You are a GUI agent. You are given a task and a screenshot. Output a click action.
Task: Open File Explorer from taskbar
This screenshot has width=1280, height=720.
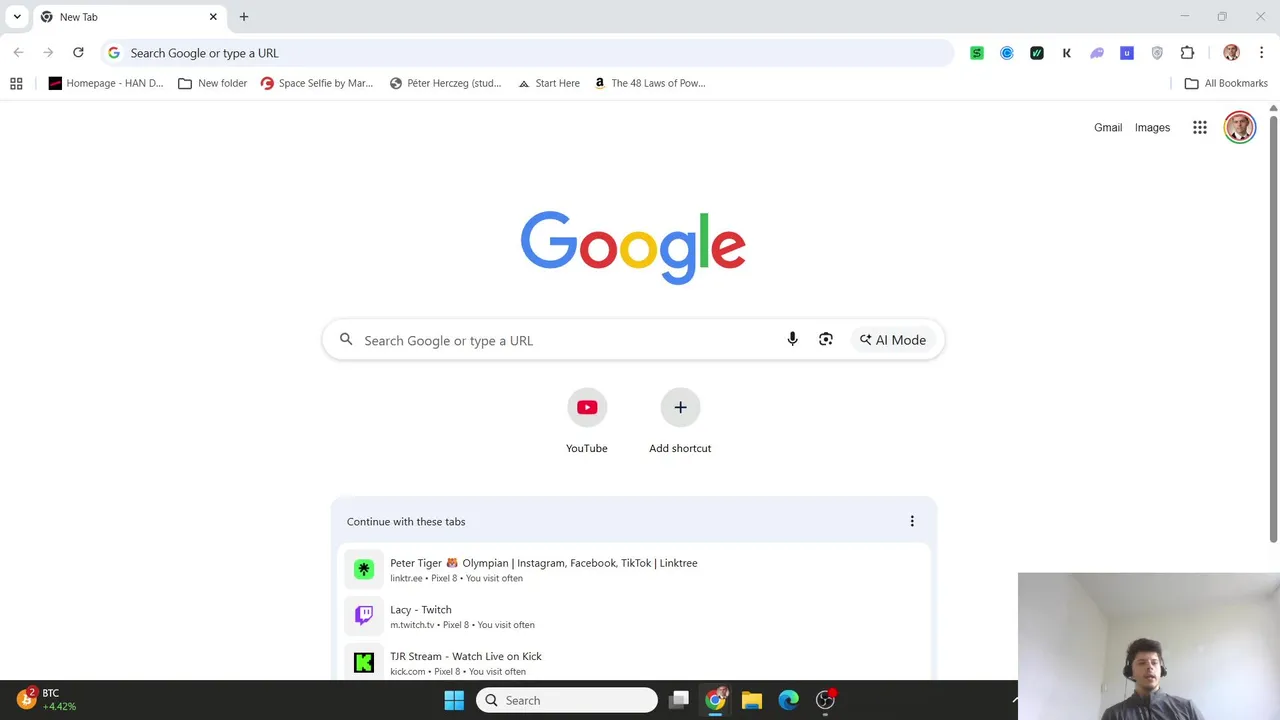click(x=752, y=700)
